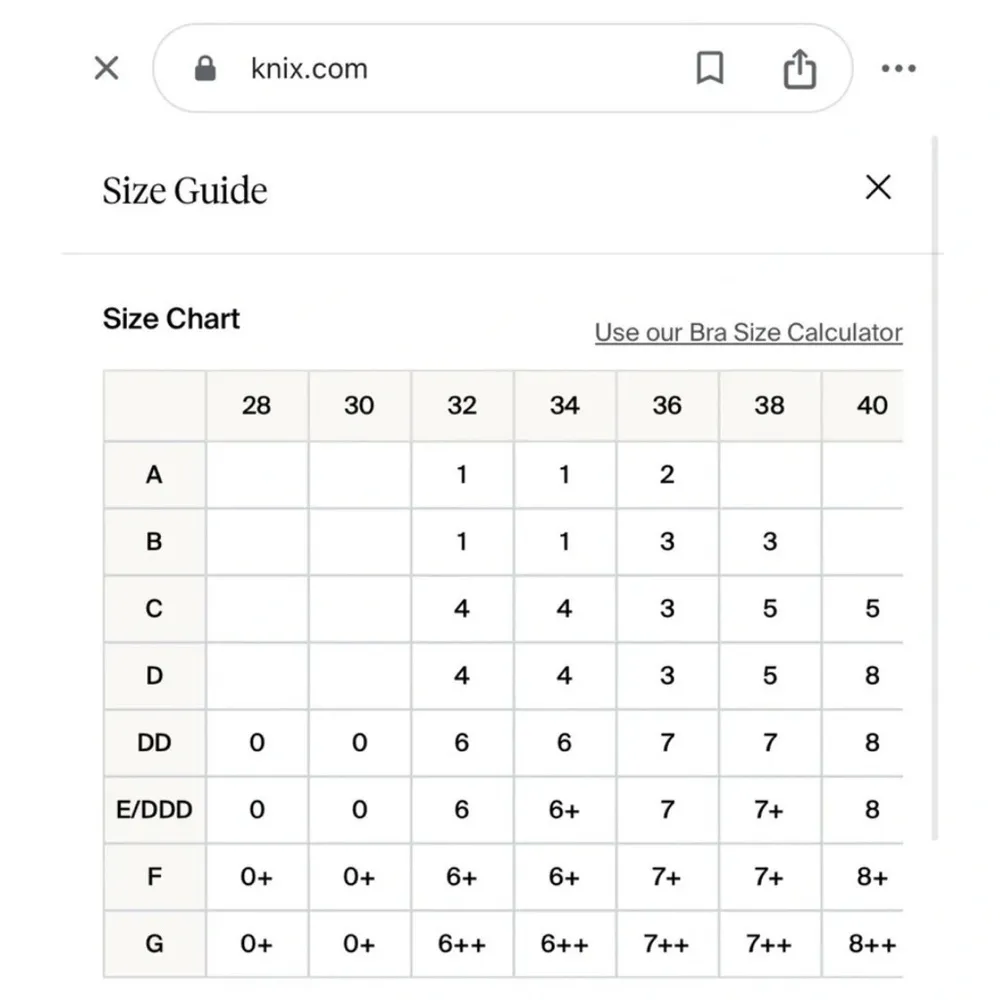Click the Size Chart heading
1000x1000 pixels.
171,319
